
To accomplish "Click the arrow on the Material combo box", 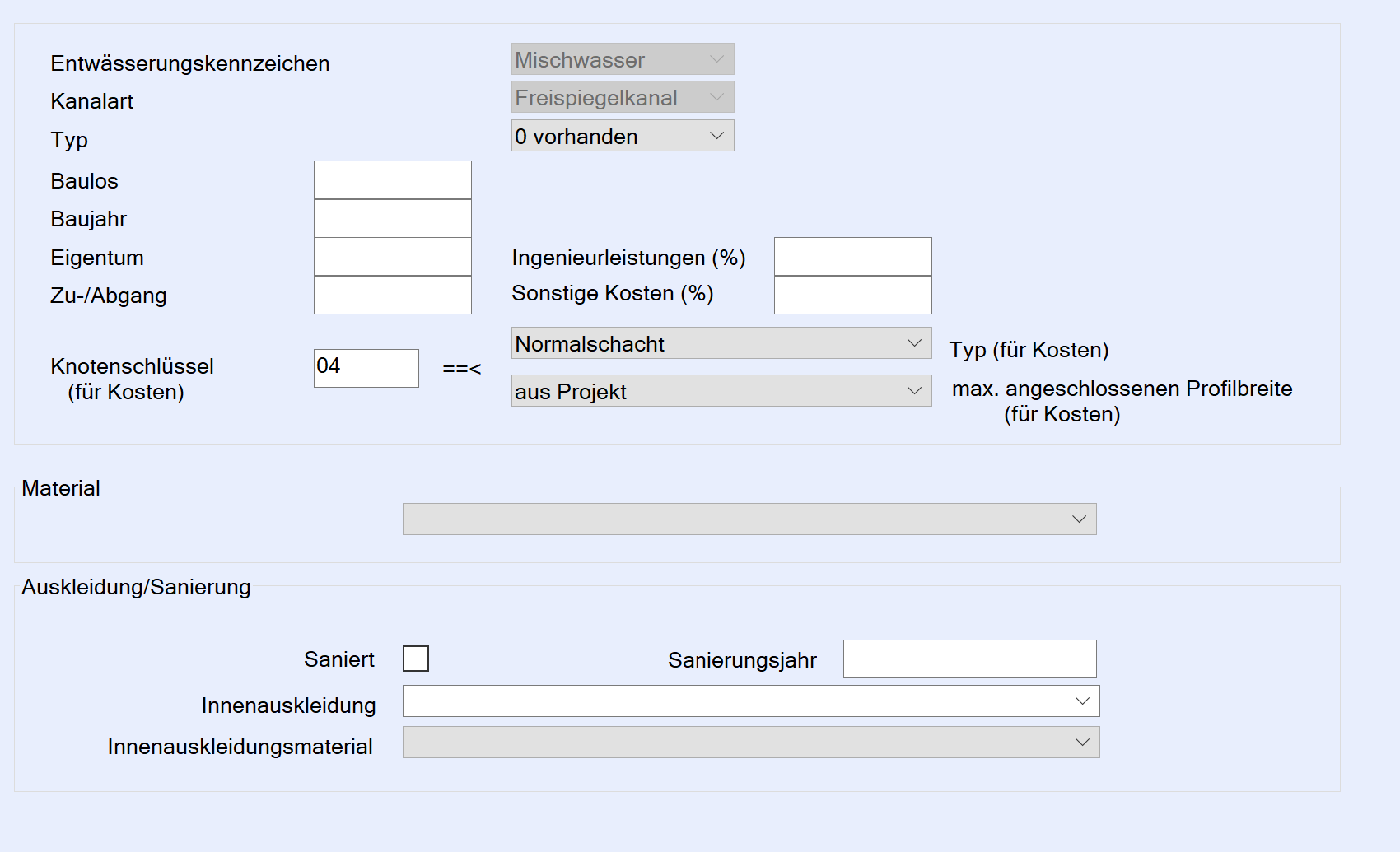I will (1079, 519).
